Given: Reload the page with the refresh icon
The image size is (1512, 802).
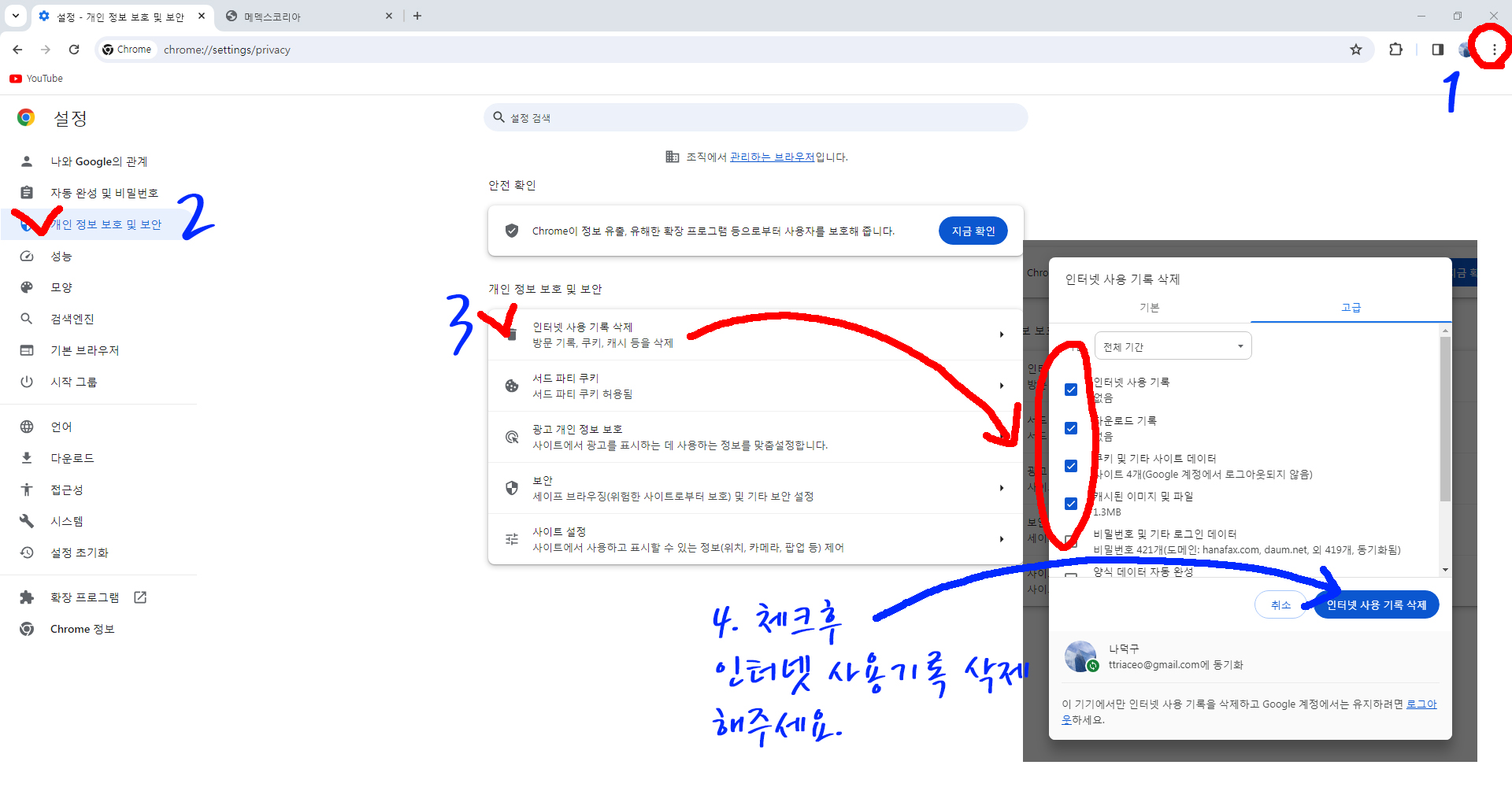Looking at the screenshot, I should (74, 50).
